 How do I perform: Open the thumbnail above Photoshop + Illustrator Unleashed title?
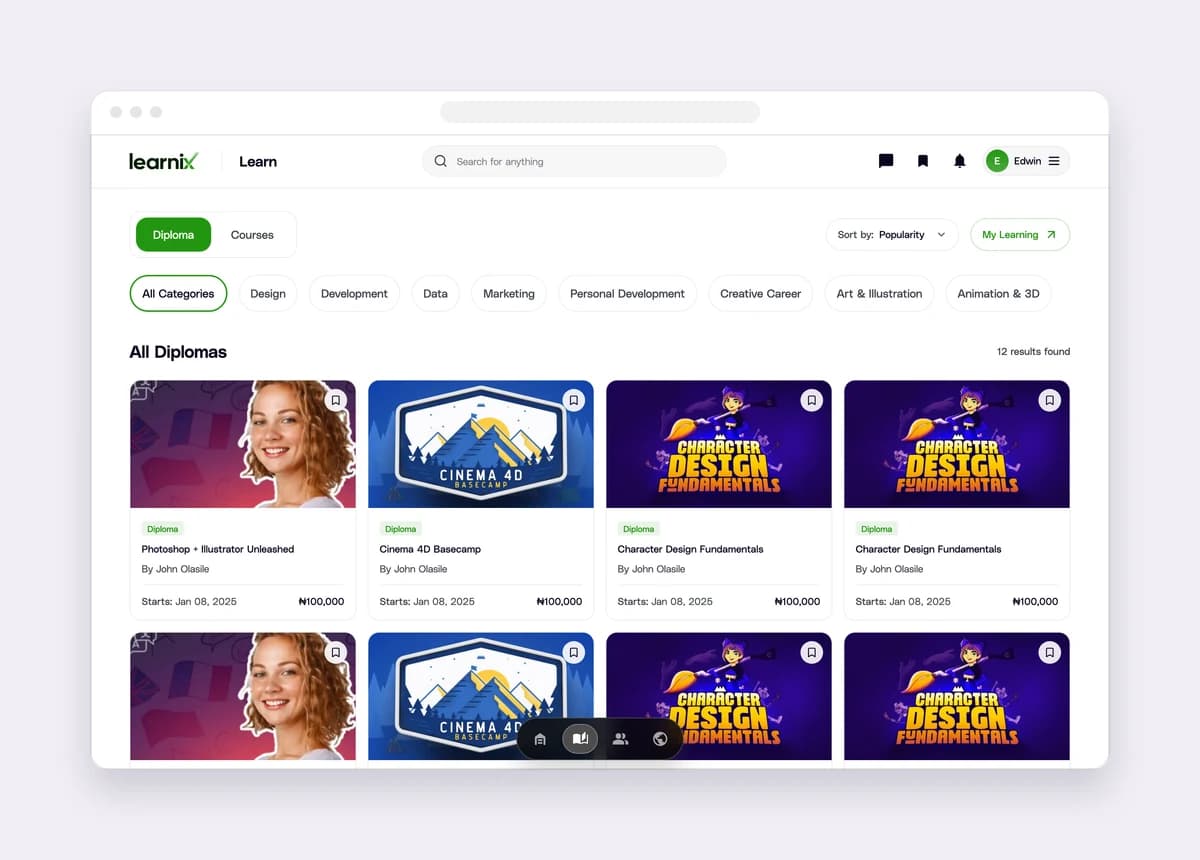(243, 444)
